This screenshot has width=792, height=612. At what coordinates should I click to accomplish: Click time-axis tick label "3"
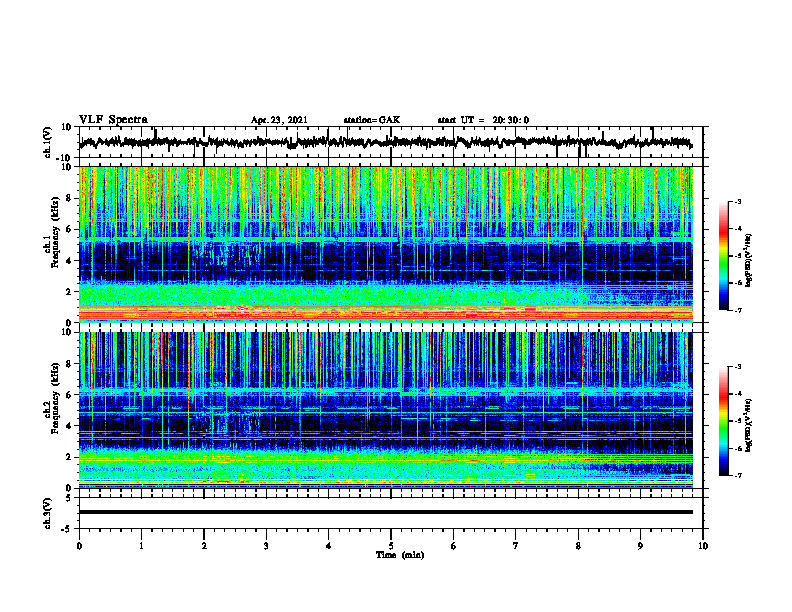[x=266, y=546]
